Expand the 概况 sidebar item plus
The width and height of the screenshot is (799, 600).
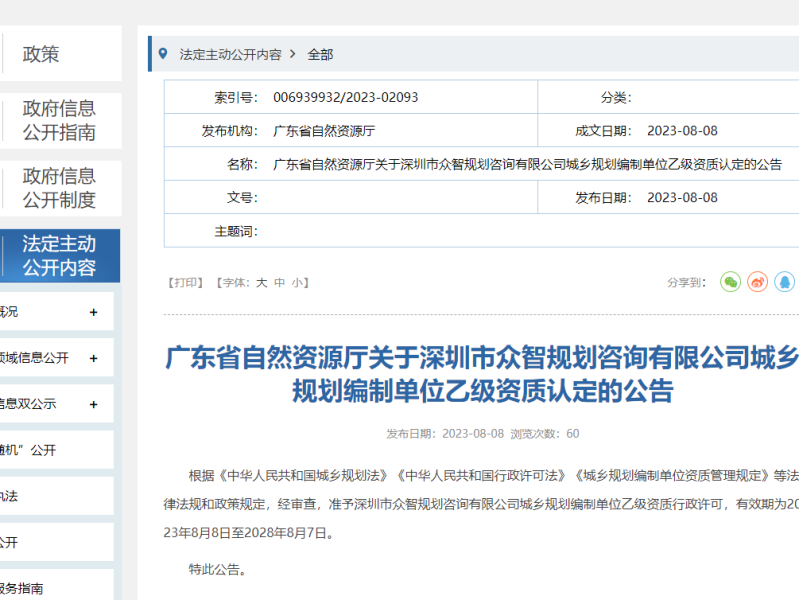pyautogui.click(x=93, y=312)
